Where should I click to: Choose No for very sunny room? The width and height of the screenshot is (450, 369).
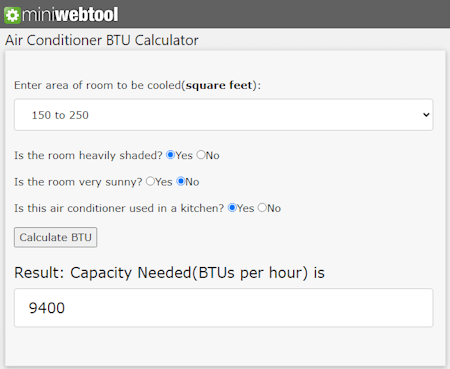tap(181, 181)
